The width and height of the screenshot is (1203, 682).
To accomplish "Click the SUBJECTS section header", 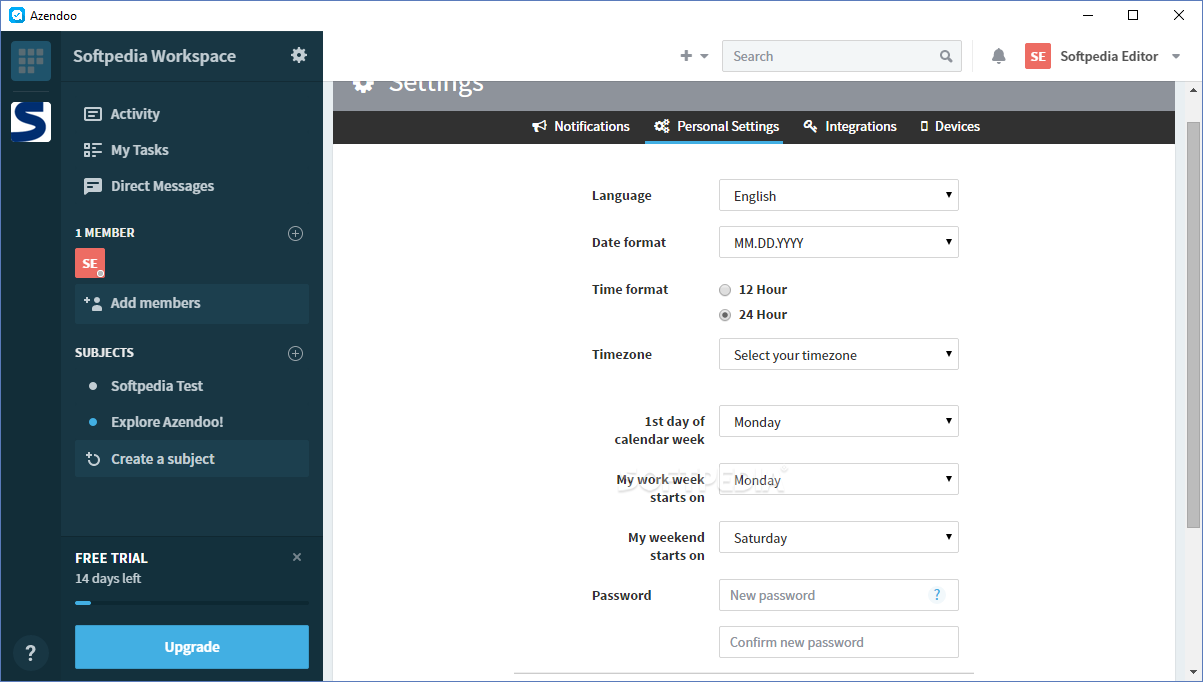I will coord(104,353).
